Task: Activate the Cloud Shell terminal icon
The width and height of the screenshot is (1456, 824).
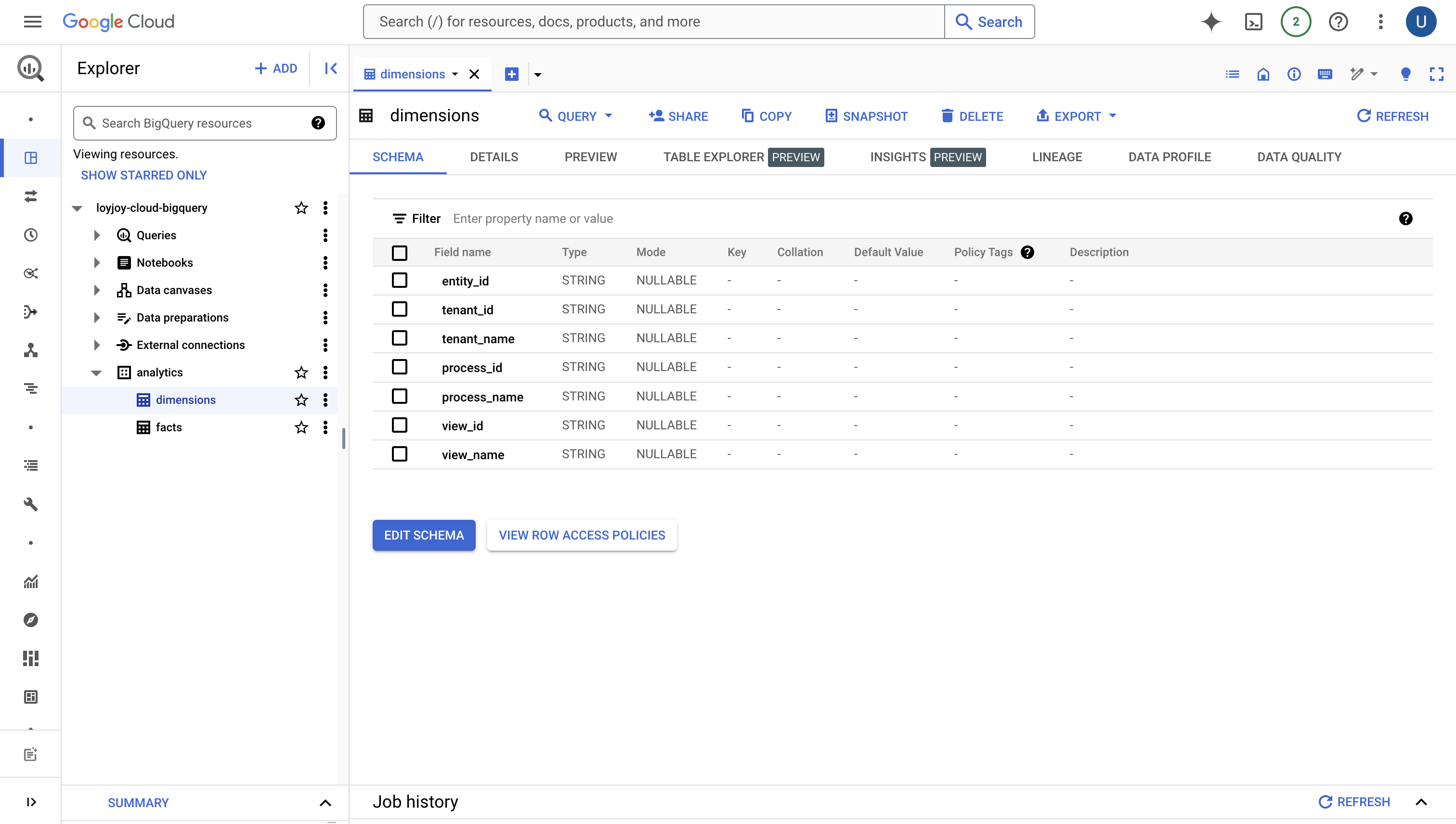Action: pos(1253,22)
